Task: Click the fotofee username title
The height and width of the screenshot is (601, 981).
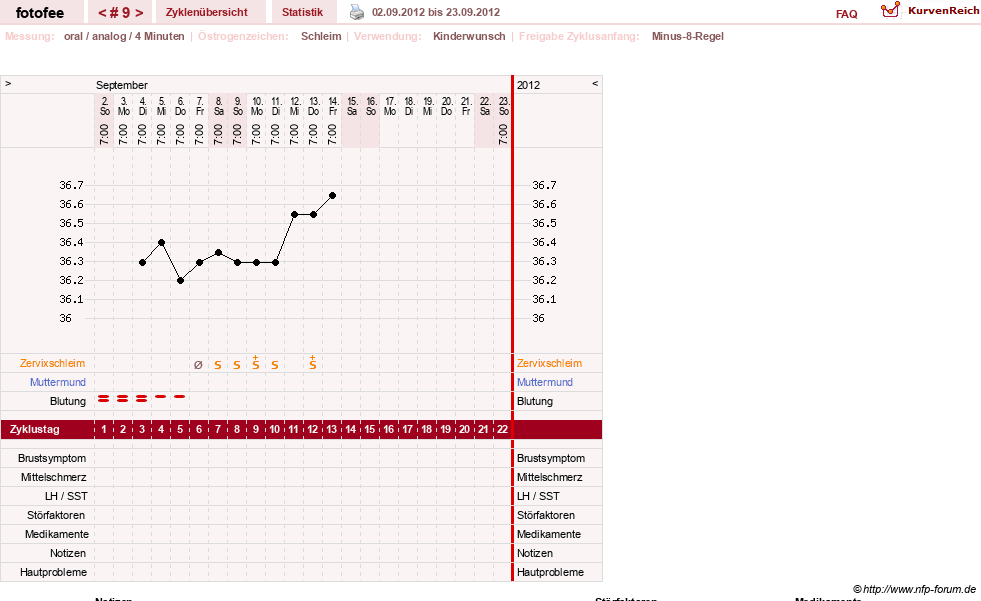Action: (40, 13)
